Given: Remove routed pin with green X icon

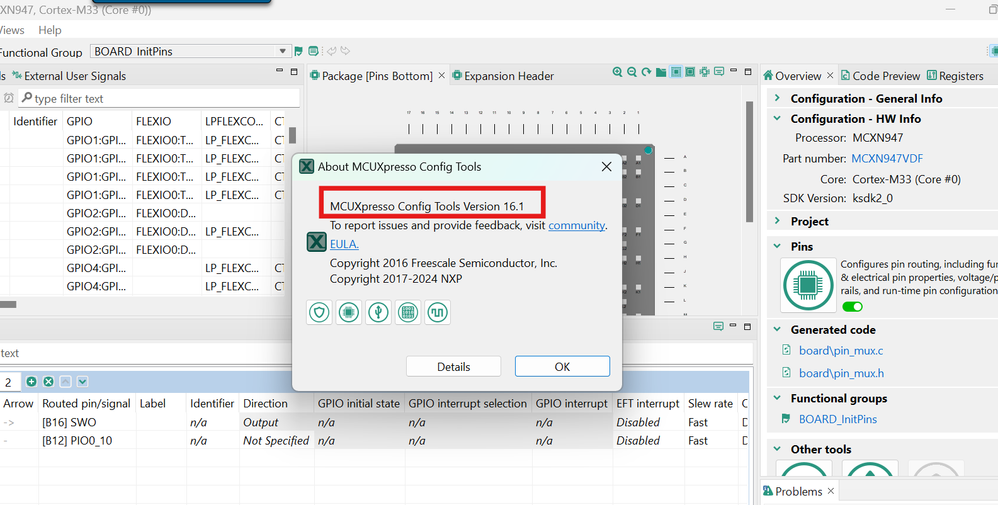Looking at the screenshot, I should (x=48, y=381).
